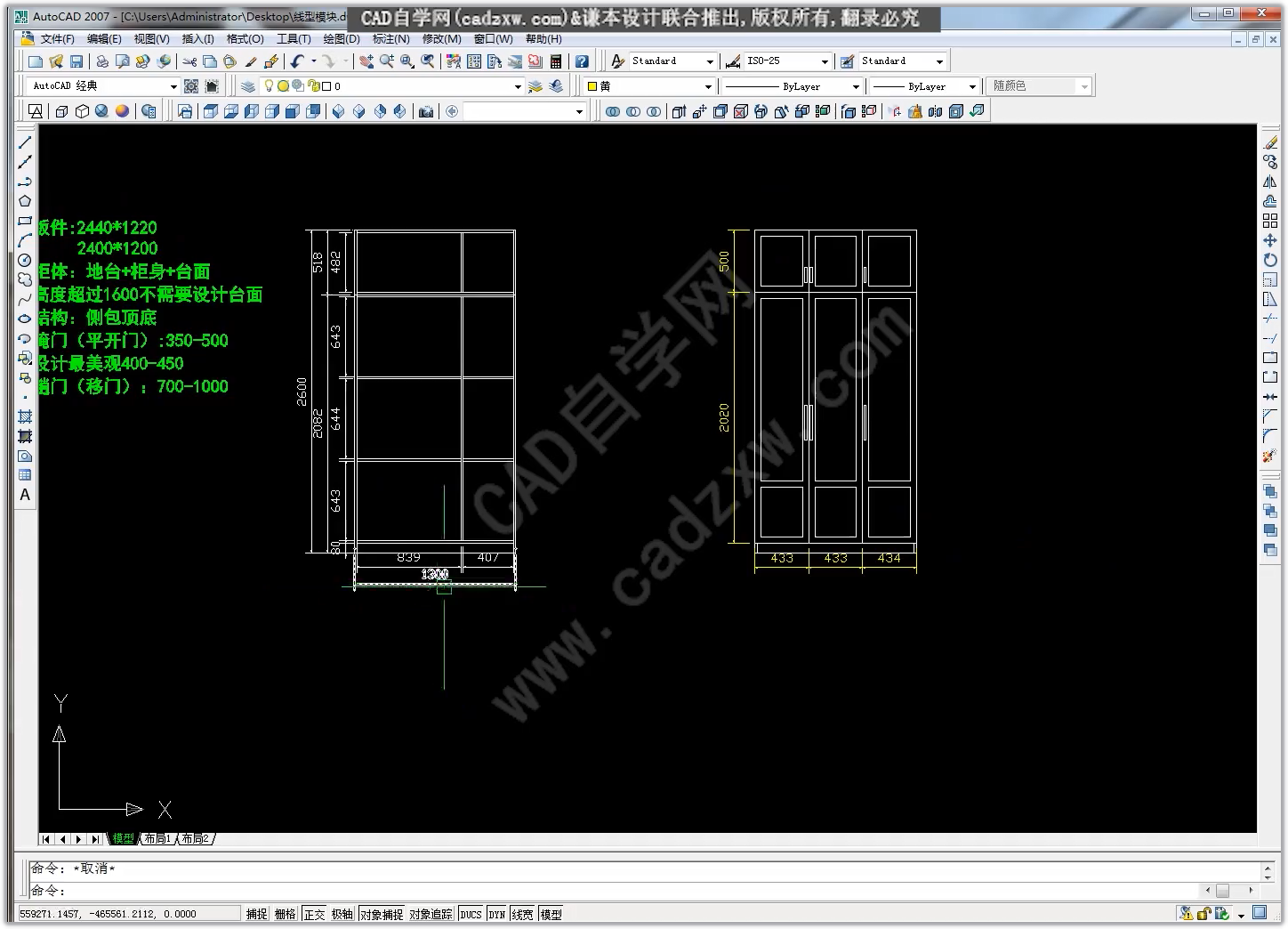Select the Hatch tool
The image size is (1288, 929).
[x=25, y=416]
